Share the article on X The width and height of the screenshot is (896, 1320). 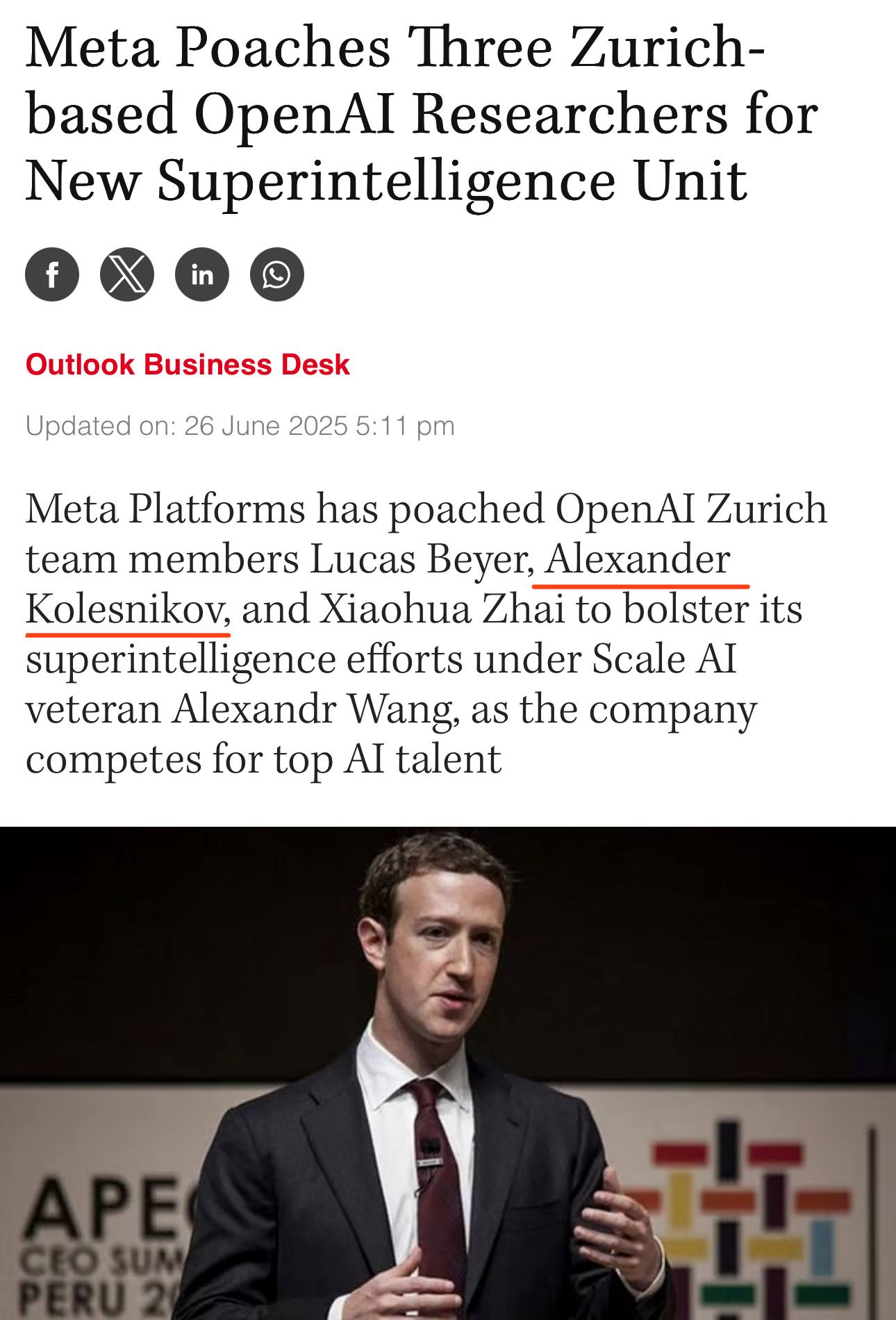(127, 274)
